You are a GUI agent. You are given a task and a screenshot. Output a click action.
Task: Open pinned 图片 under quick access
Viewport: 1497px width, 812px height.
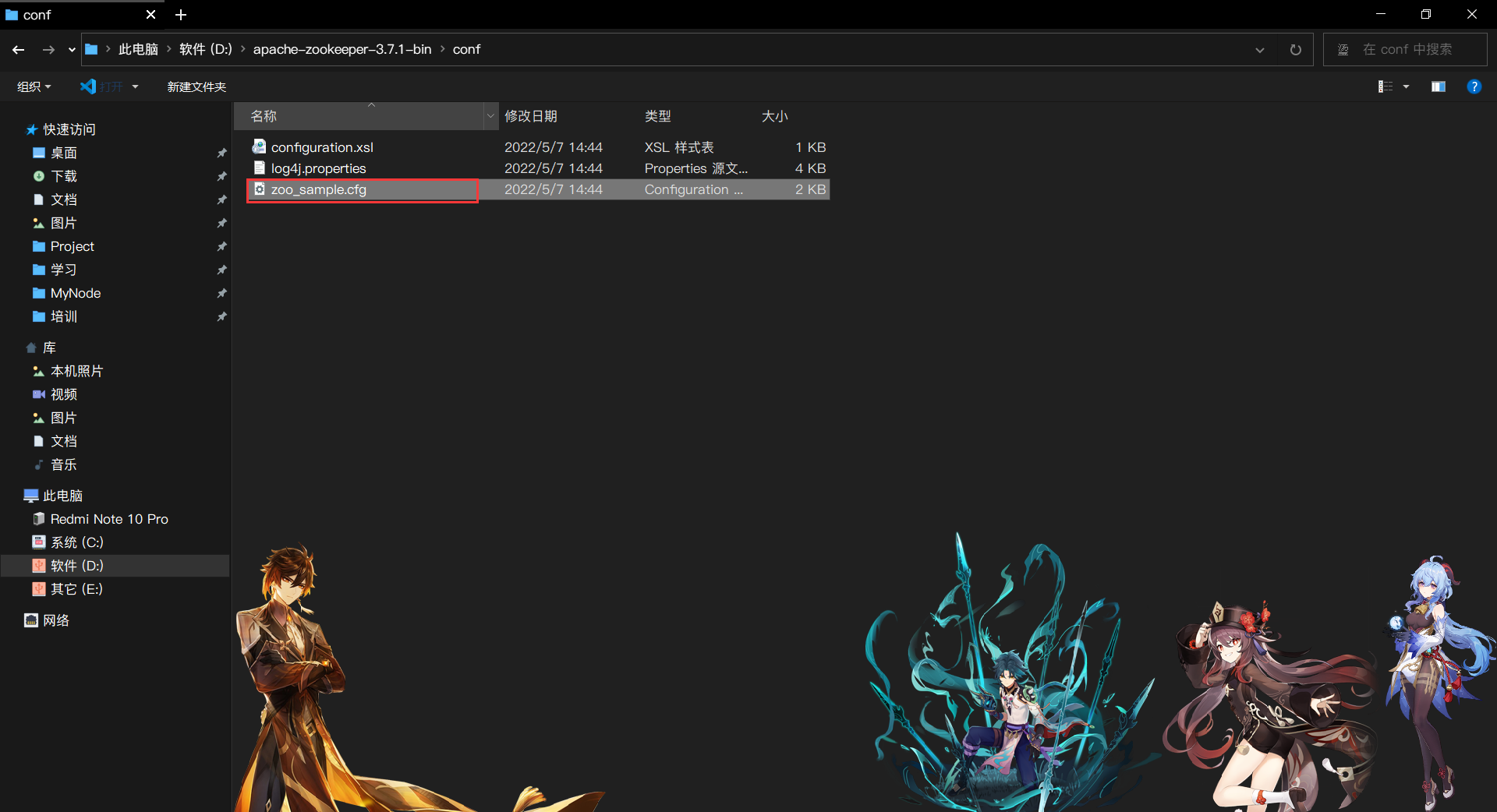point(64,223)
